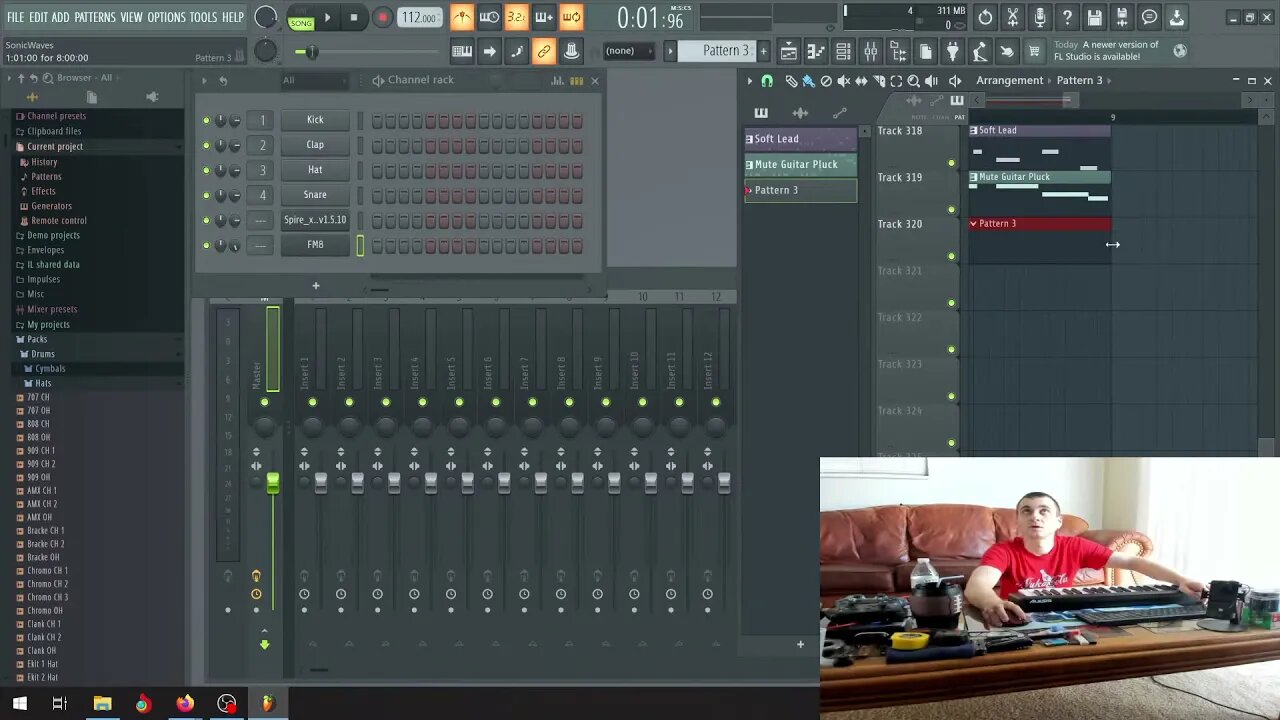Mute mixer Insert 1 green light
Viewport: 1280px width, 720px height.
312,402
